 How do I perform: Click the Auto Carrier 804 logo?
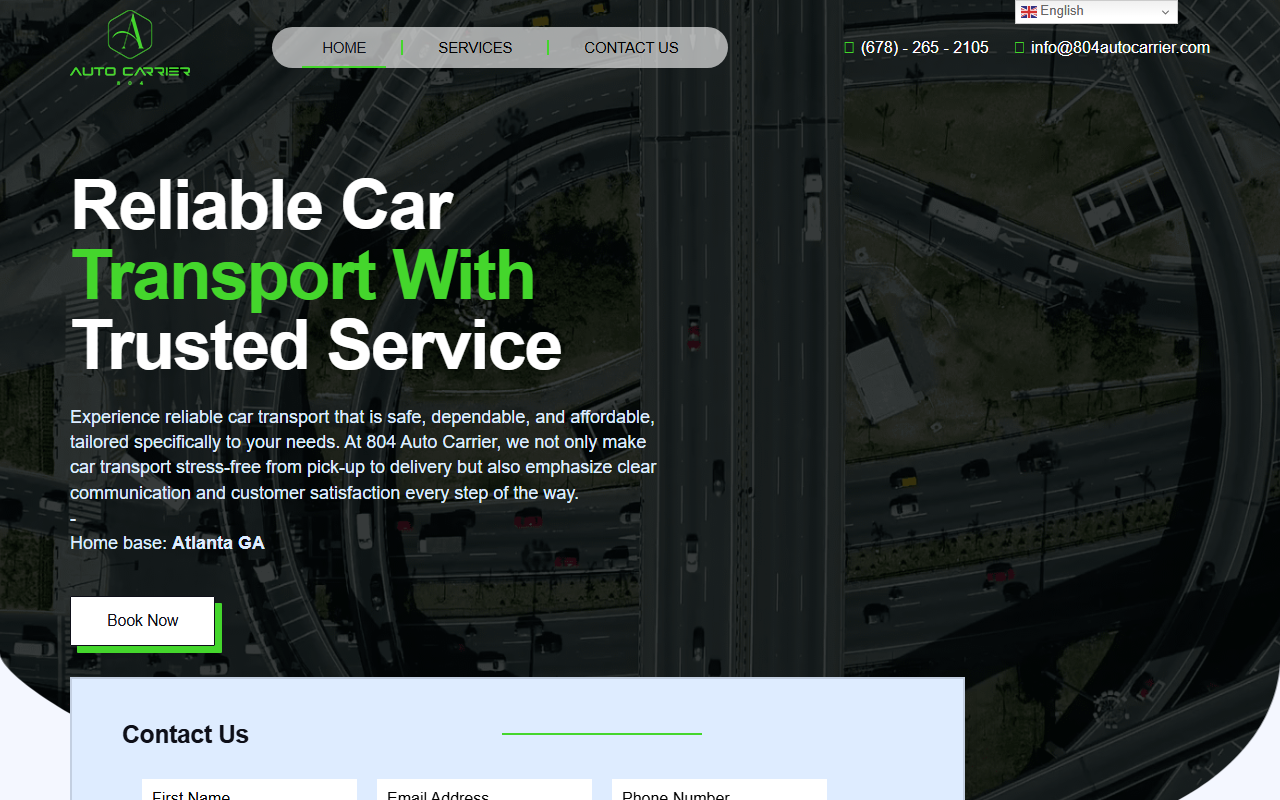pos(130,48)
